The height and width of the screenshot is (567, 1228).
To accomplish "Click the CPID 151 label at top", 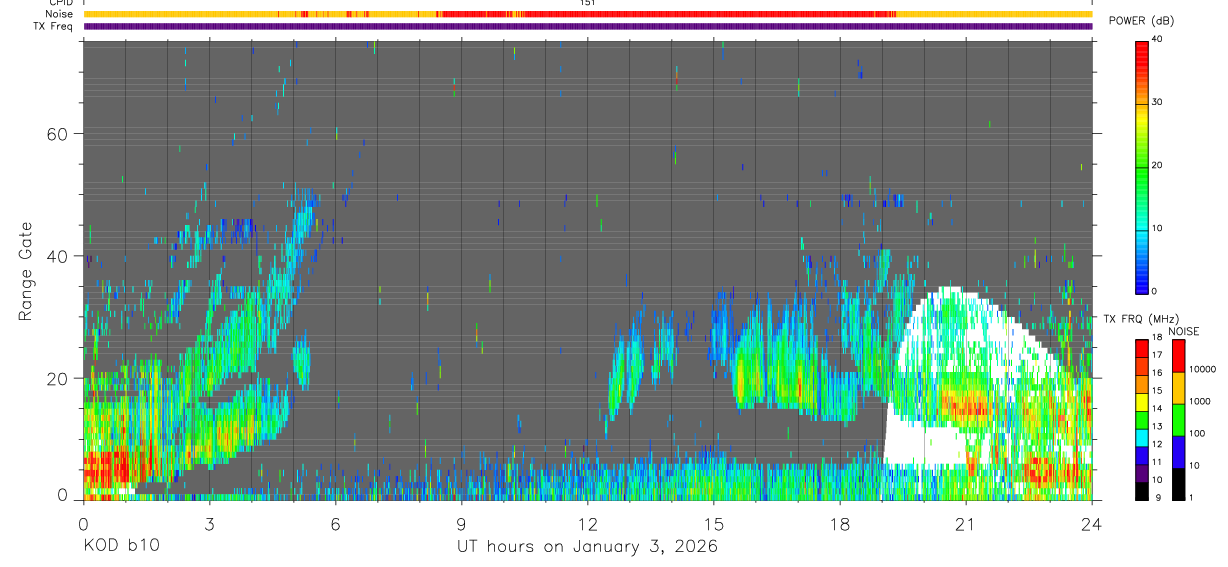I will click(x=588, y=3).
